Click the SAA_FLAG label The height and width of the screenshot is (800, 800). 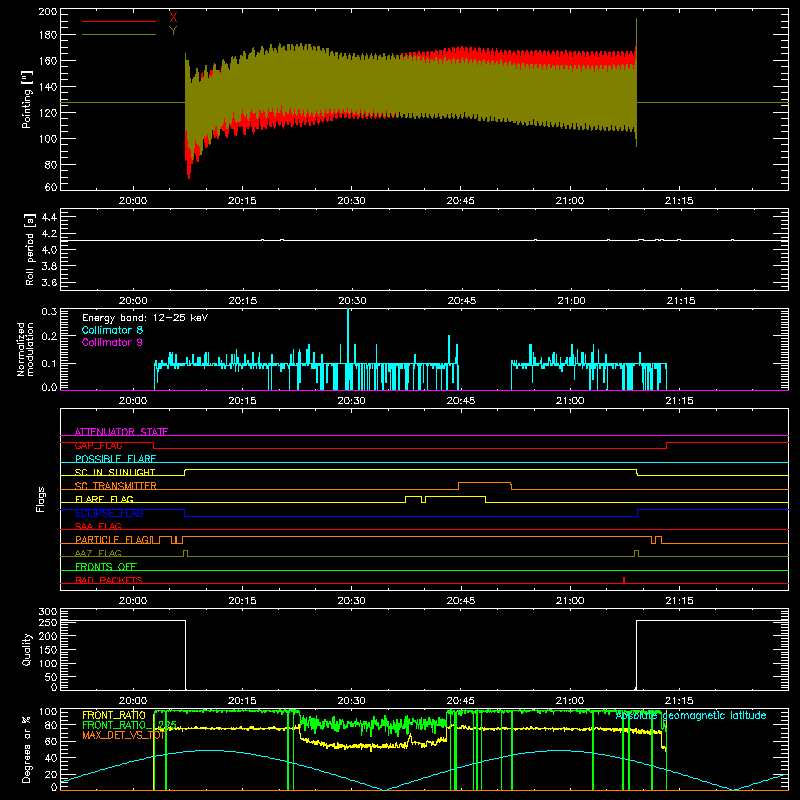coord(98,526)
